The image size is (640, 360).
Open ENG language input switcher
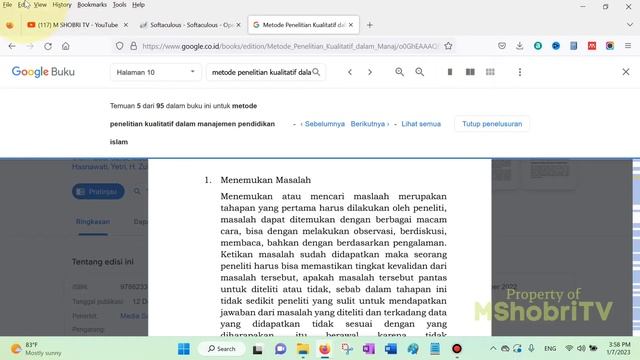550,349
